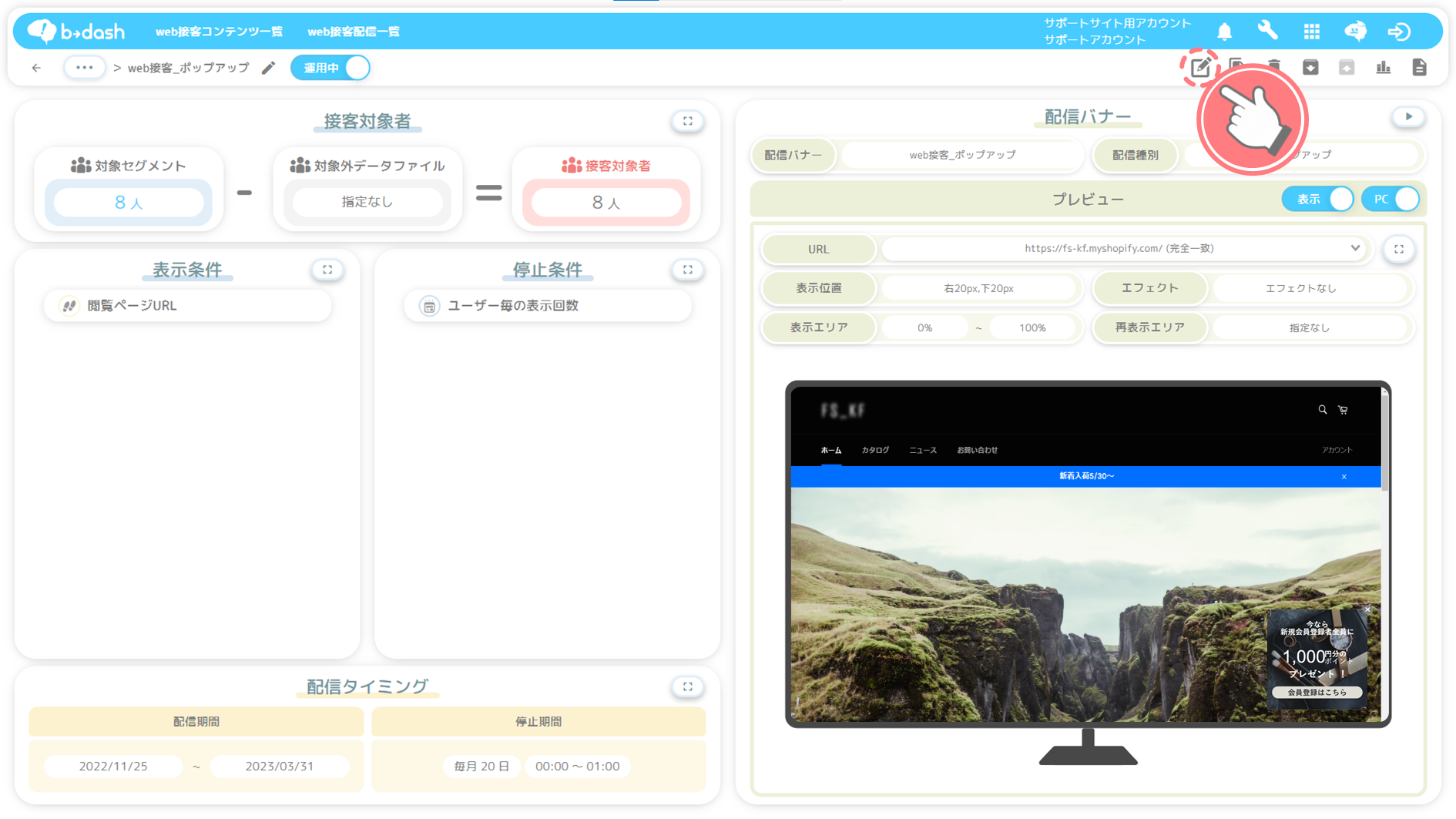Select カタログ tab in preview site

tap(875, 450)
